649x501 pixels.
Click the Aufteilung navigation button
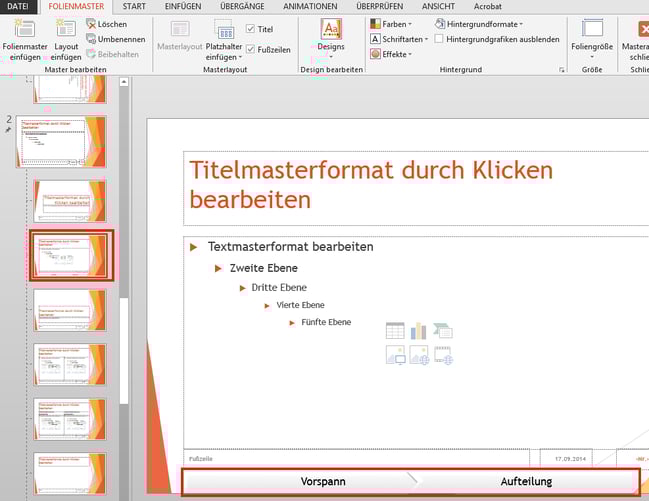pyautogui.click(x=526, y=481)
